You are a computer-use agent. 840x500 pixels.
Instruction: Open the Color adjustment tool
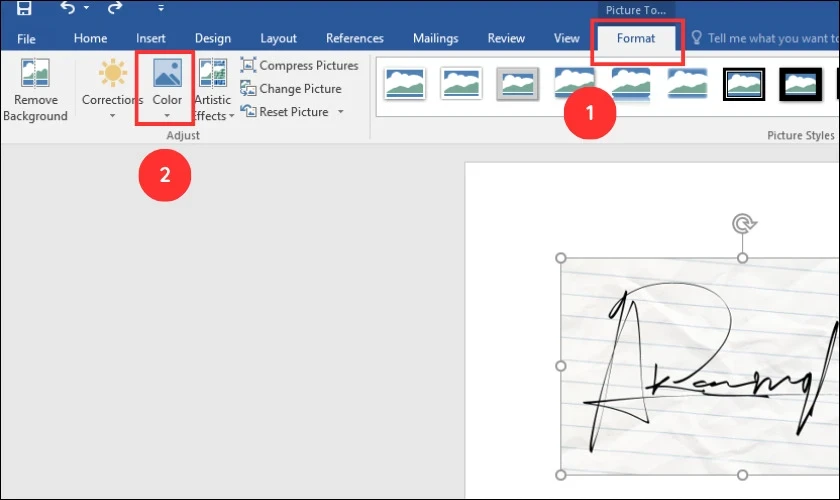[x=167, y=85]
